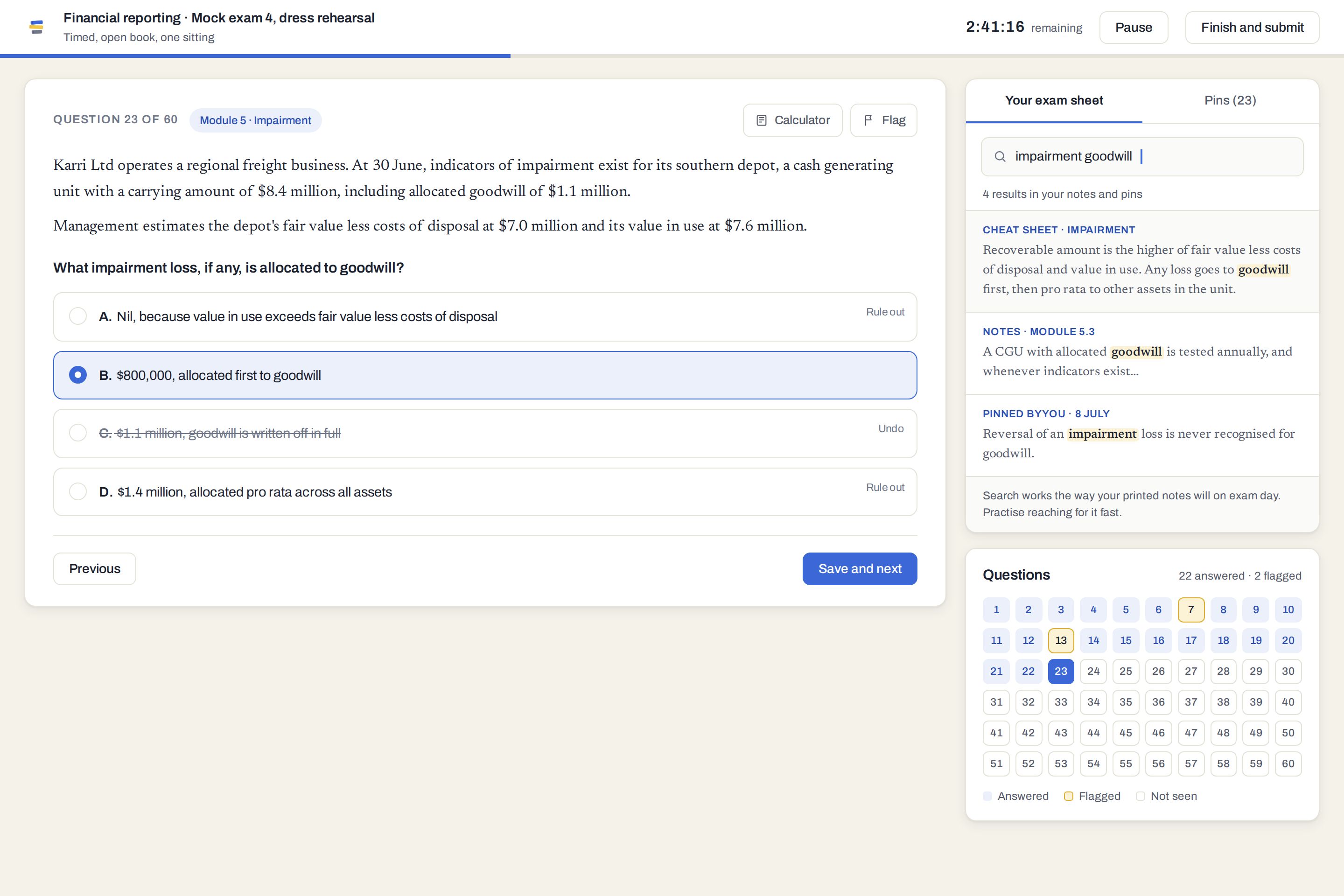Undo the rule out on option C
The height and width of the screenshot is (896, 1344).
point(891,428)
